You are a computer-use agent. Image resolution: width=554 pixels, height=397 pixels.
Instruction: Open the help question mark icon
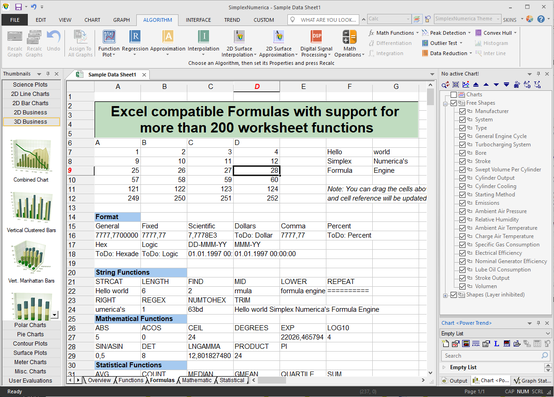click(x=541, y=19)
